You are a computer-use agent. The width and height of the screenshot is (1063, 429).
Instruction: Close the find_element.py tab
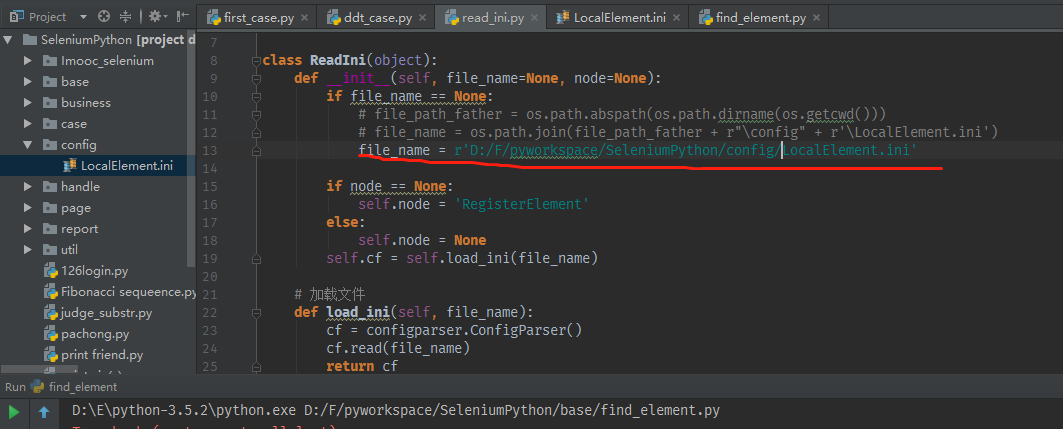[x=816, y=18]
